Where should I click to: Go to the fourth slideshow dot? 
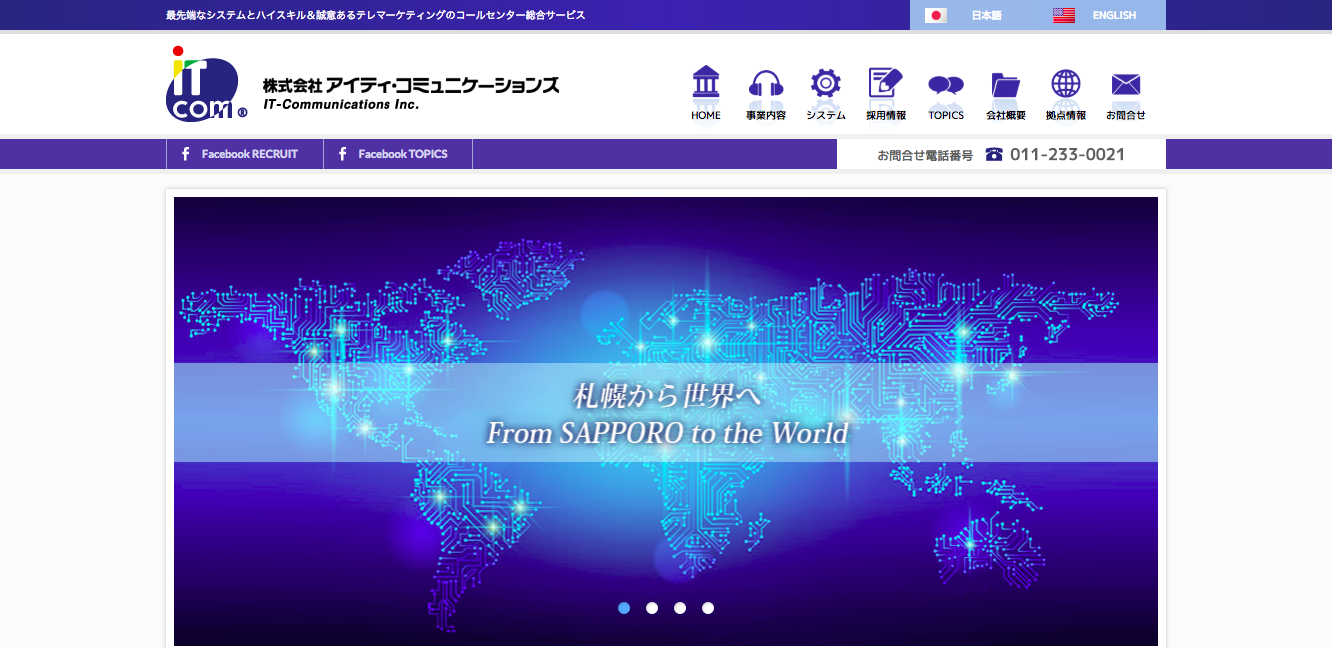coord(708,608)
